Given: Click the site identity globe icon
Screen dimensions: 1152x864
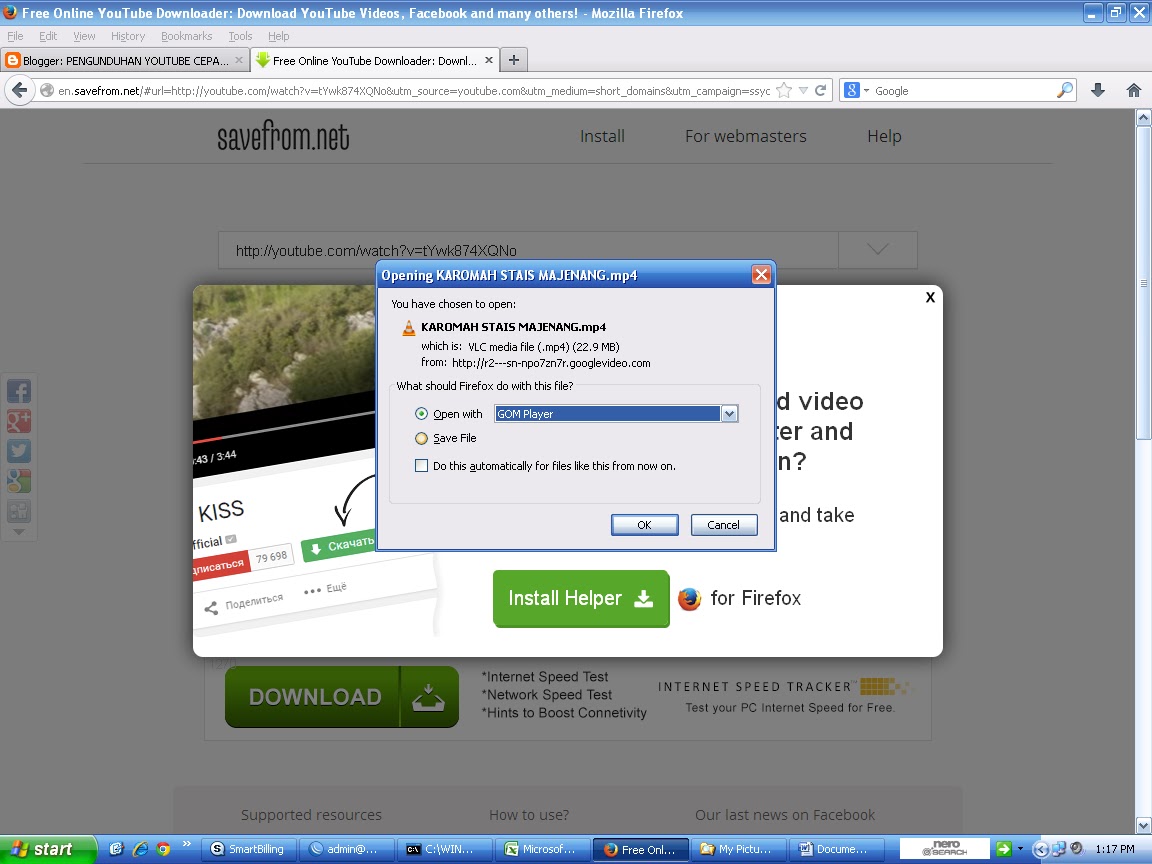Looking at the screenshot, I should tap(47, 90).
